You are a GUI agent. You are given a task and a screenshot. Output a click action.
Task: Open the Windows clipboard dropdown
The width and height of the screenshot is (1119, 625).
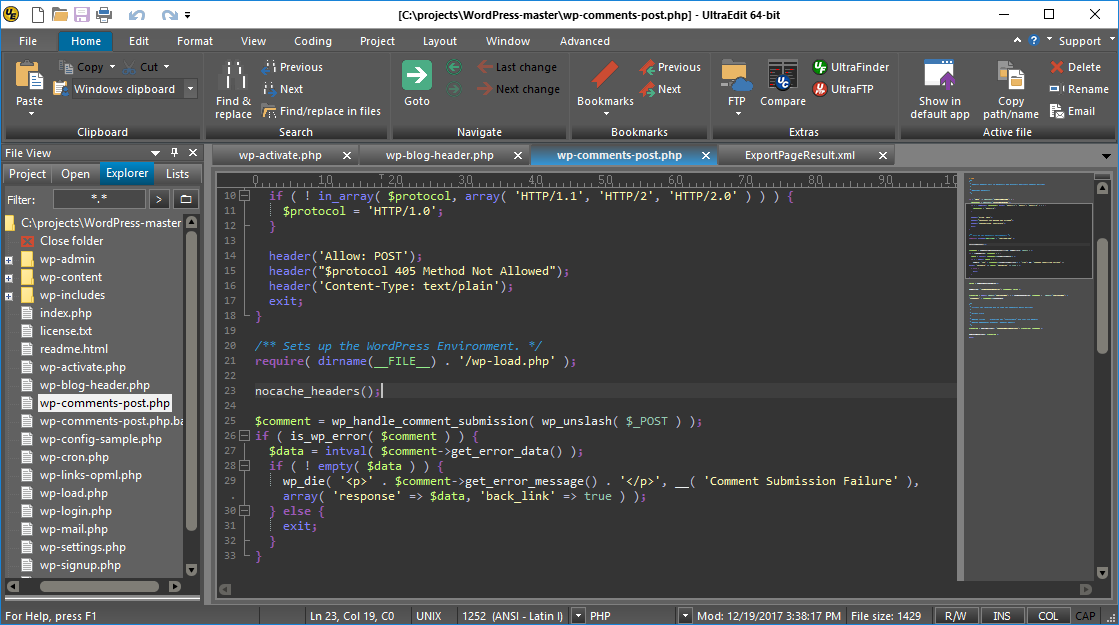point(190,89)
